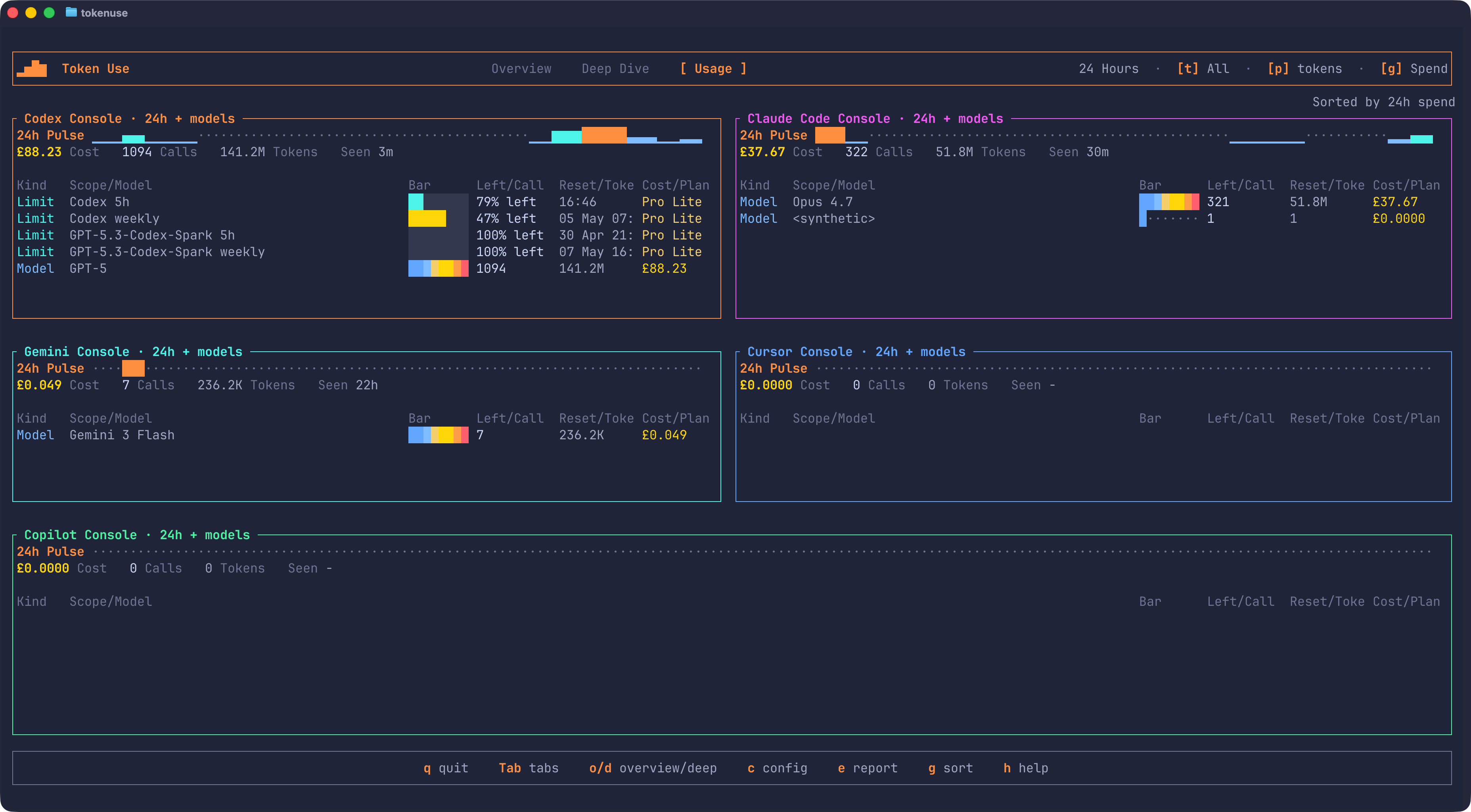This screenshot has height=812, width=1471.
Task: Click the Seen 22h label
Action: click(x=348, y=384)
